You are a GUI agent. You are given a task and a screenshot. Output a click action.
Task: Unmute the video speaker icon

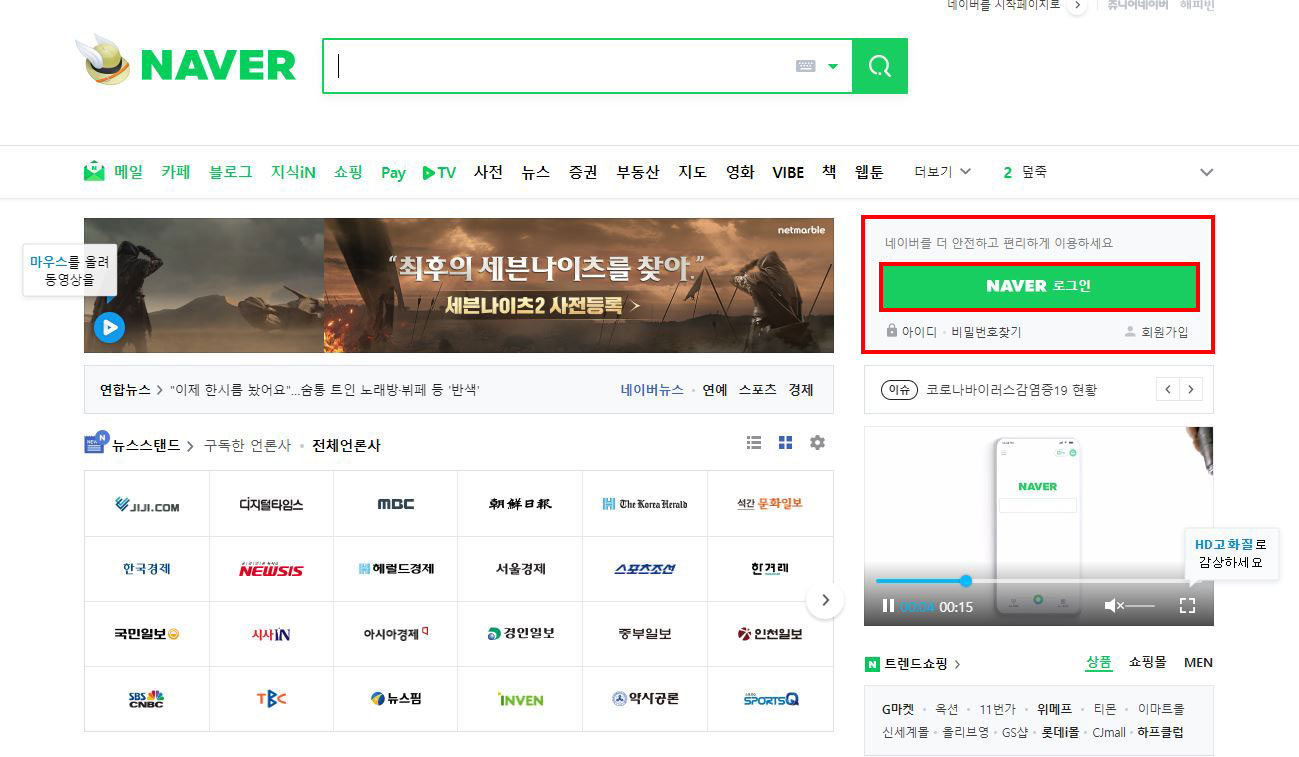click(x=1114, y=606)
